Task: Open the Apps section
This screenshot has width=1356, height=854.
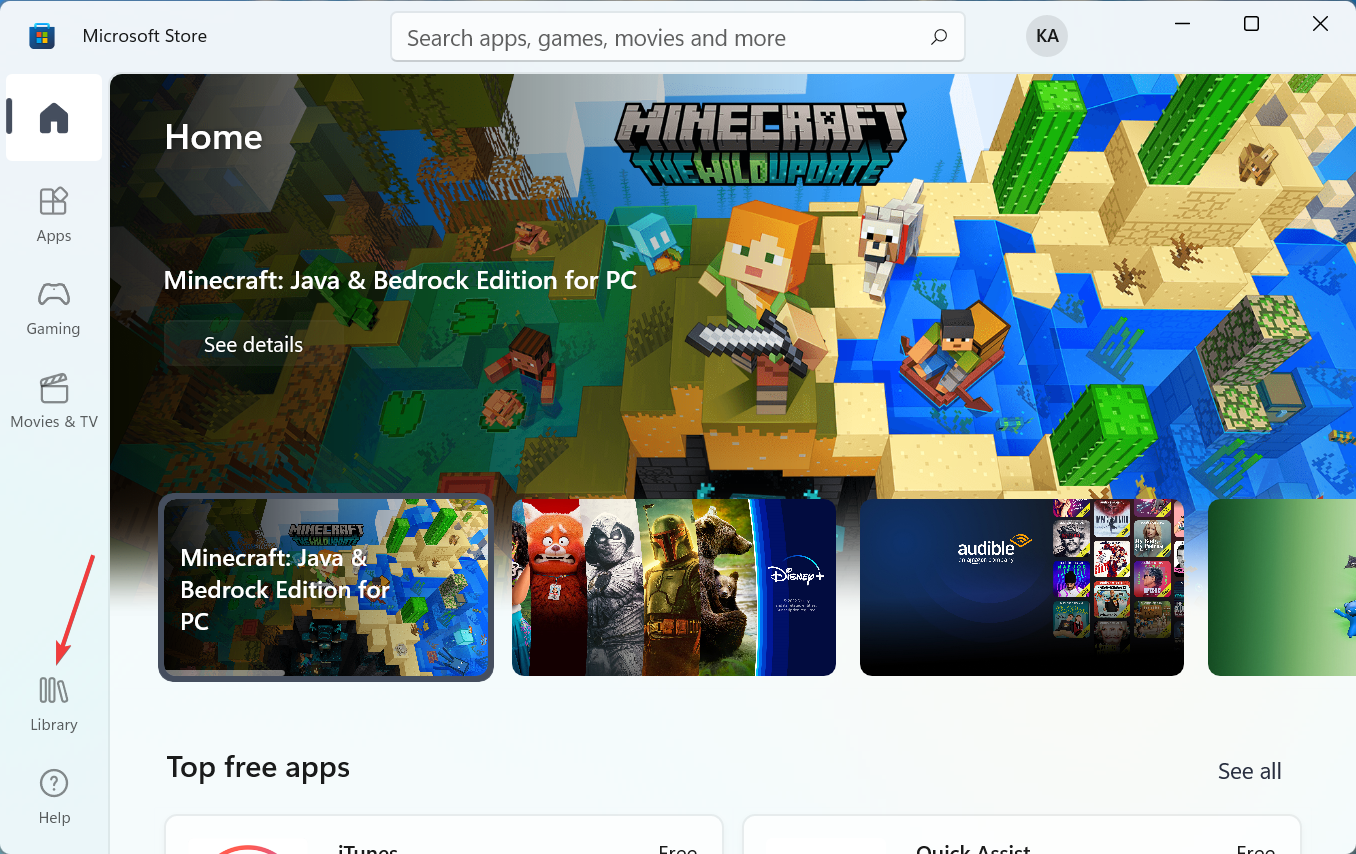Action: [54, 215]
